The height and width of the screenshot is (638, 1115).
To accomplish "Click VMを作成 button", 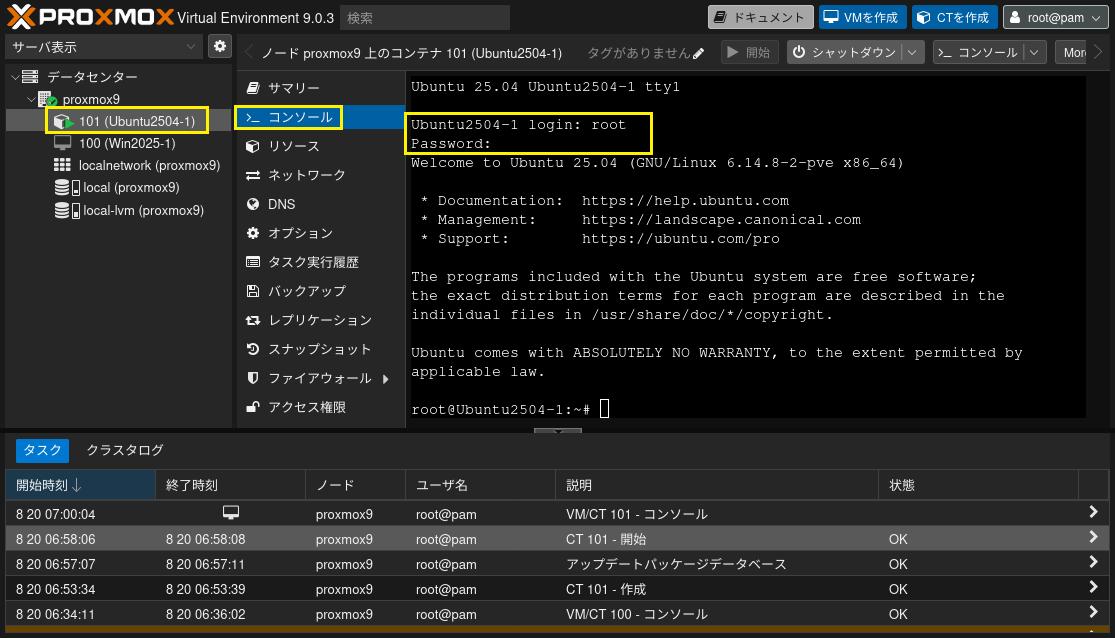I will pyautogui.click(x=862, y=17).
